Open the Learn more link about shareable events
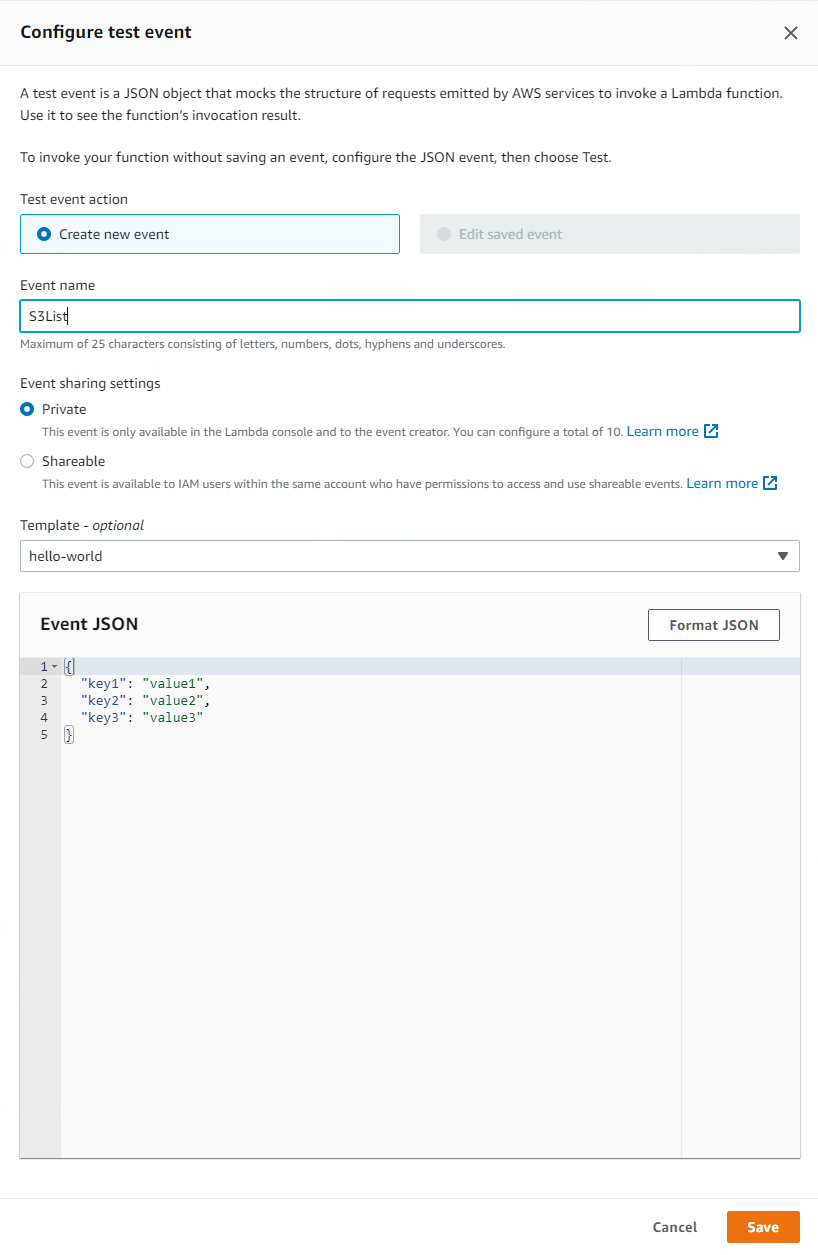This screenshot has height=1255, width=818. (722, 483)
